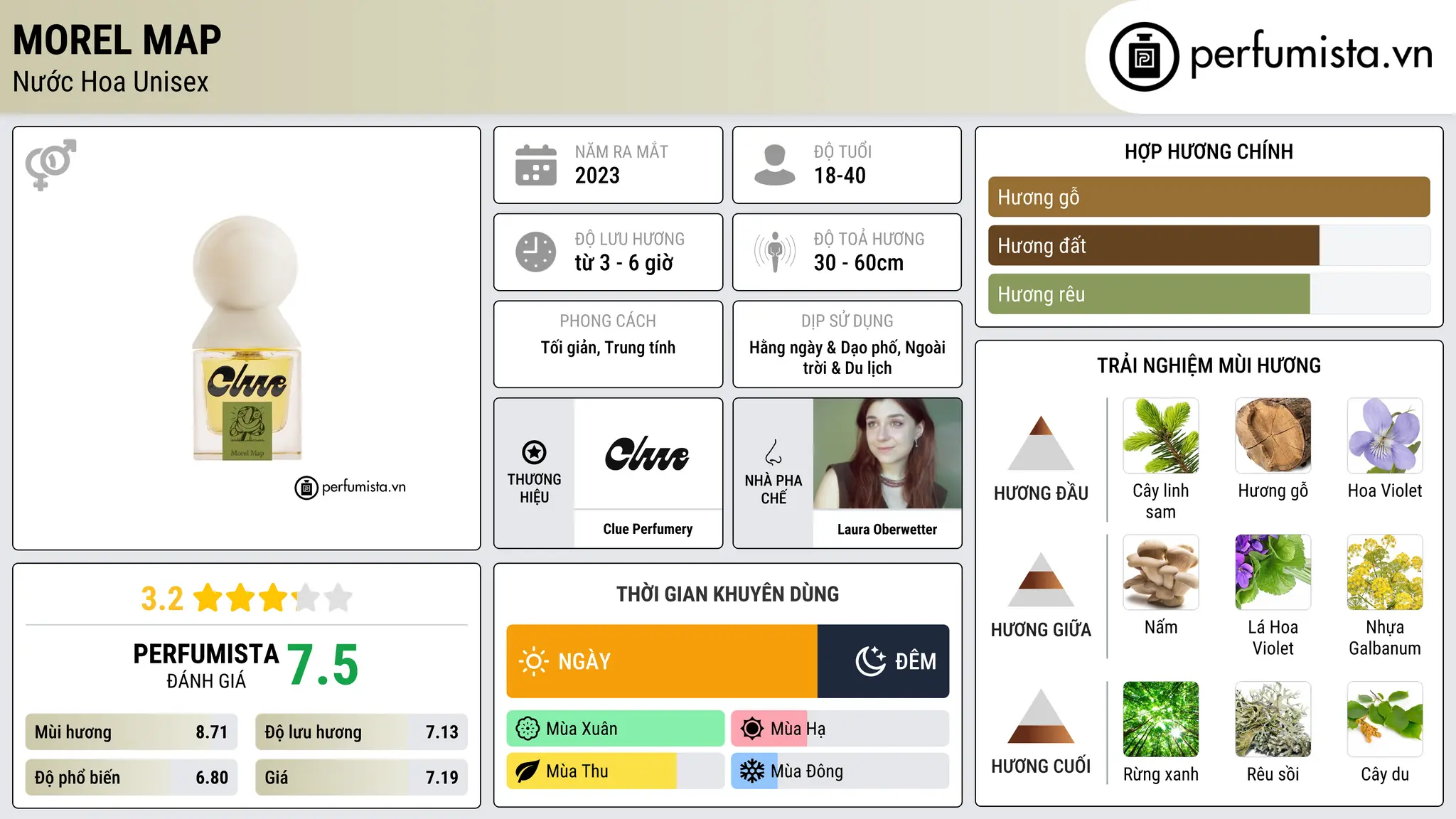Click the nose icon above Nhà Pha Chế
The height and width of the screenshot is (819, 1456).
coord(773,452)
